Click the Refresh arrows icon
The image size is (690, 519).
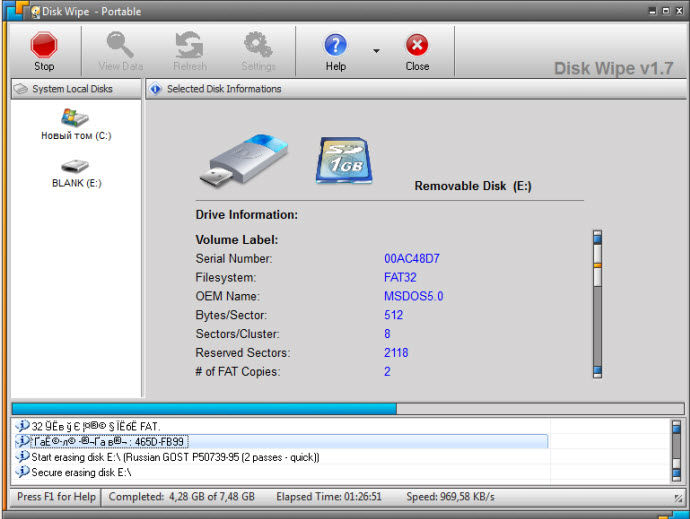click(x=189, y=45)
